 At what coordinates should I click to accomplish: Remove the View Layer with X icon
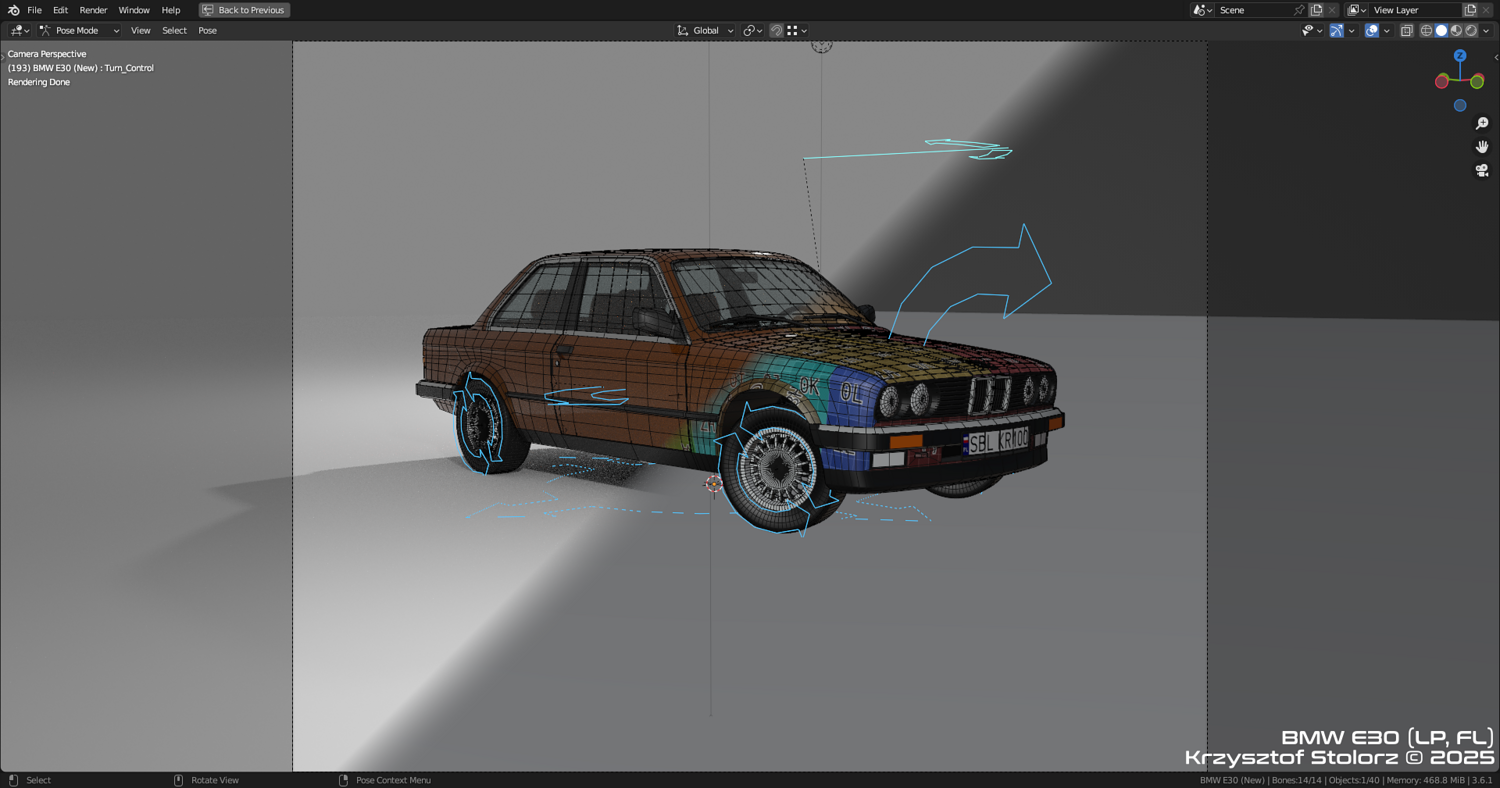pyautogui.click(x=1486, y=10)
